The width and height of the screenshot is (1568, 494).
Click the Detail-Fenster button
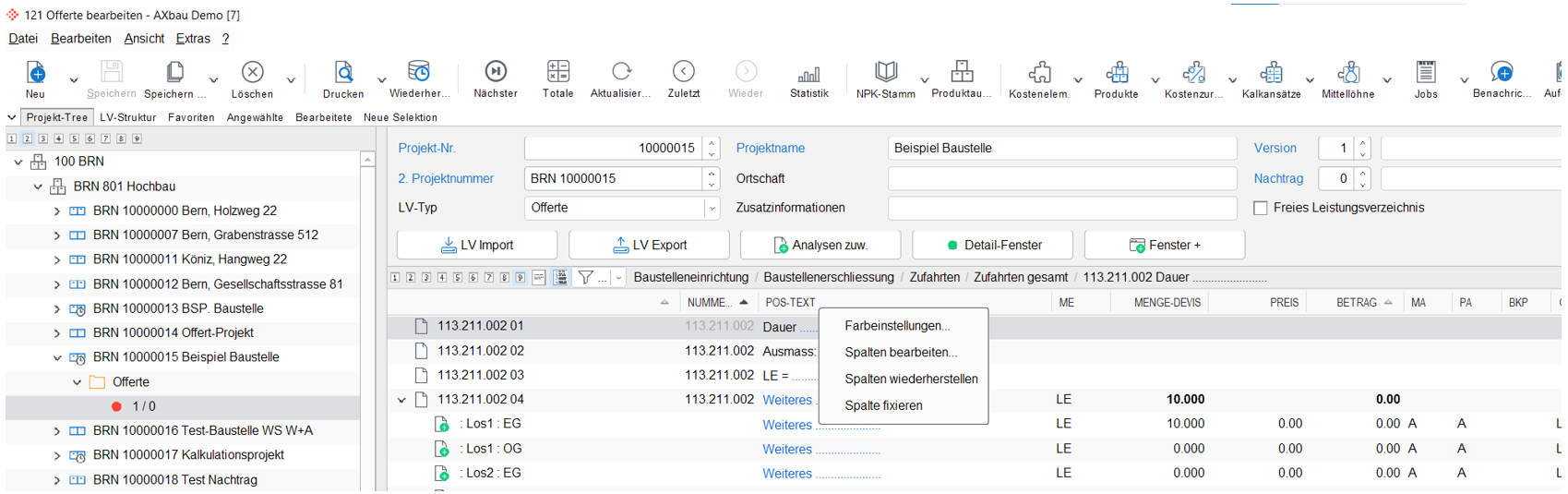pyautogui.click(x=992, y=245)
